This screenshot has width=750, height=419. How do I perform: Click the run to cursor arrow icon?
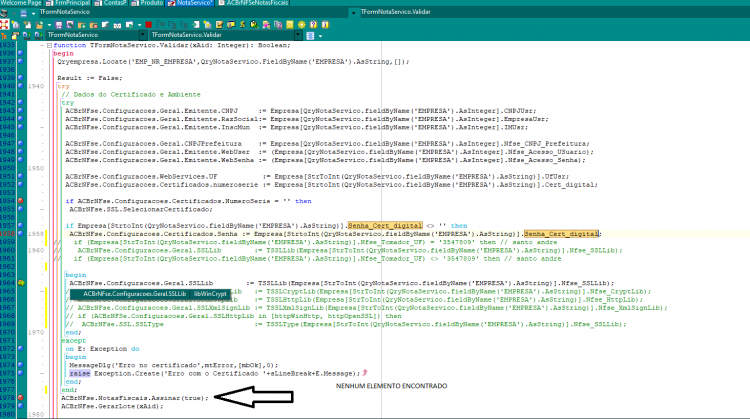coord(196,25)
